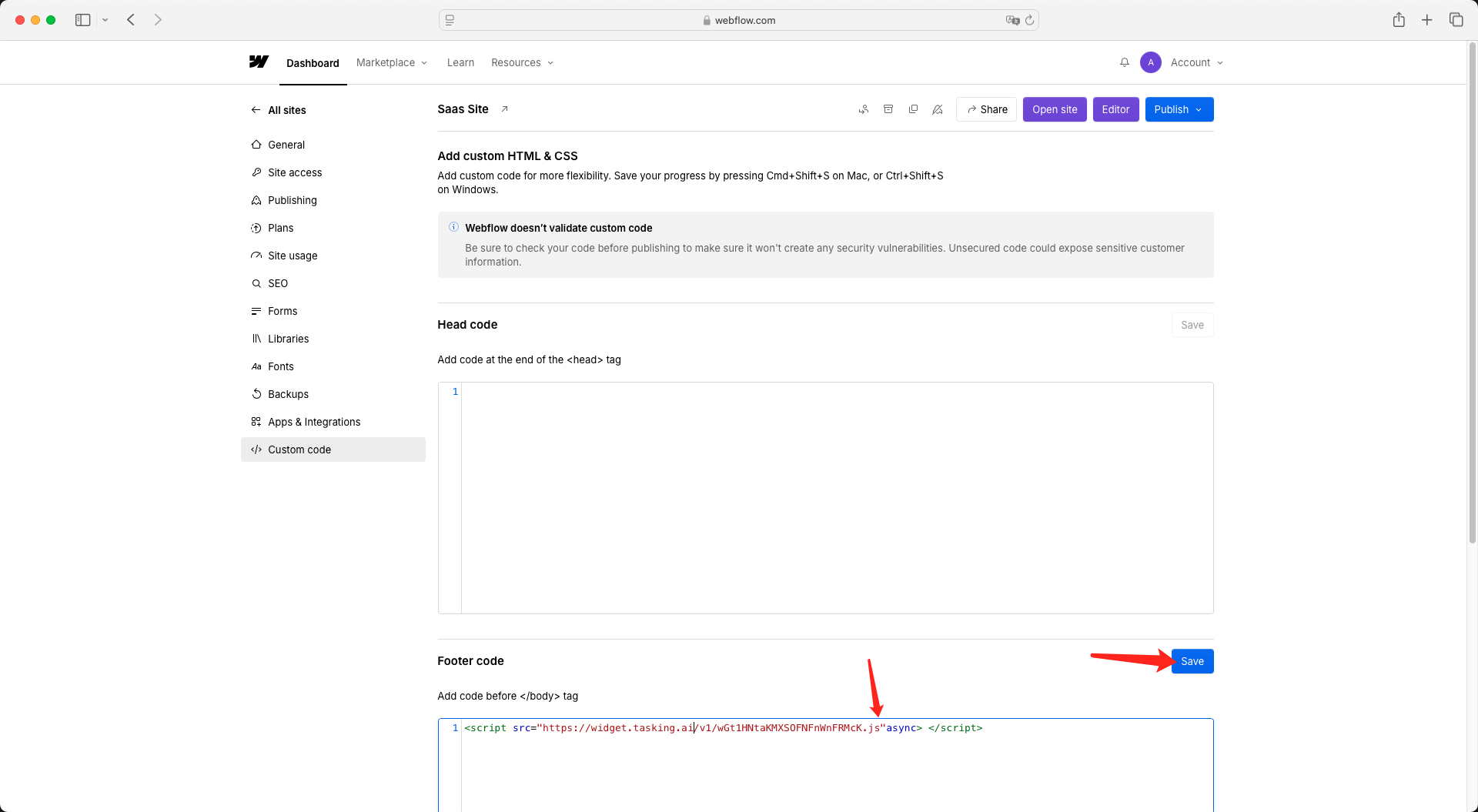Open General settings
1478x812 pixels.
333,145
